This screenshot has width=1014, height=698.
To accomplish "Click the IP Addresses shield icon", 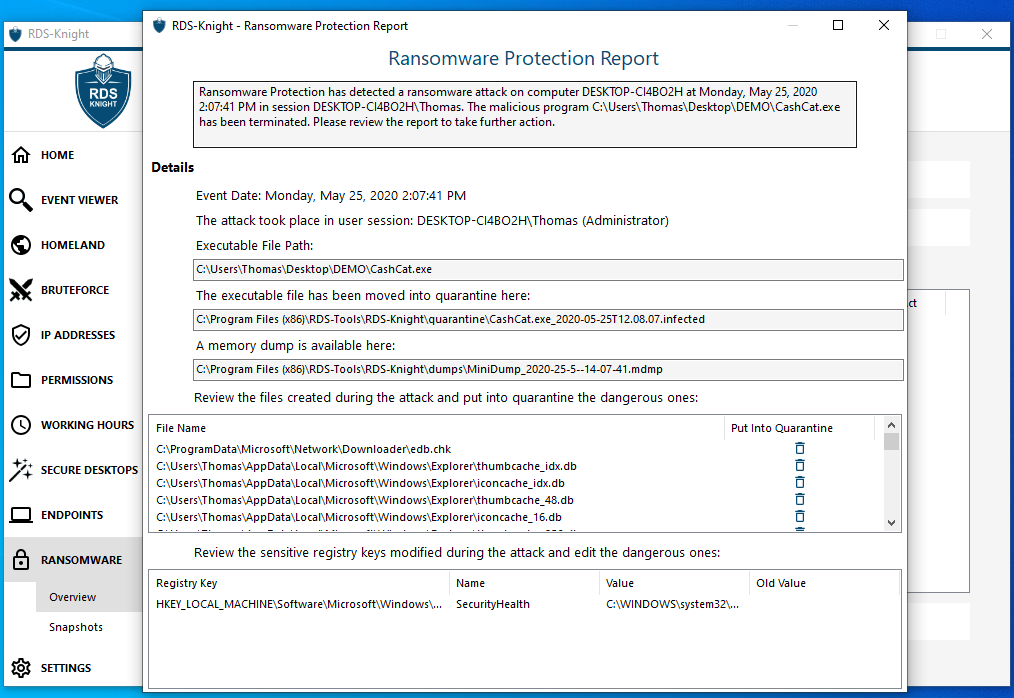I will pos(21,335).
